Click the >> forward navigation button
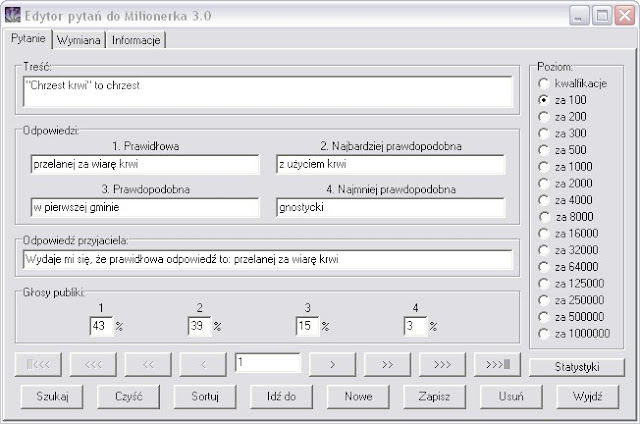This screenshot has width=640, height=424. point(387,364)
